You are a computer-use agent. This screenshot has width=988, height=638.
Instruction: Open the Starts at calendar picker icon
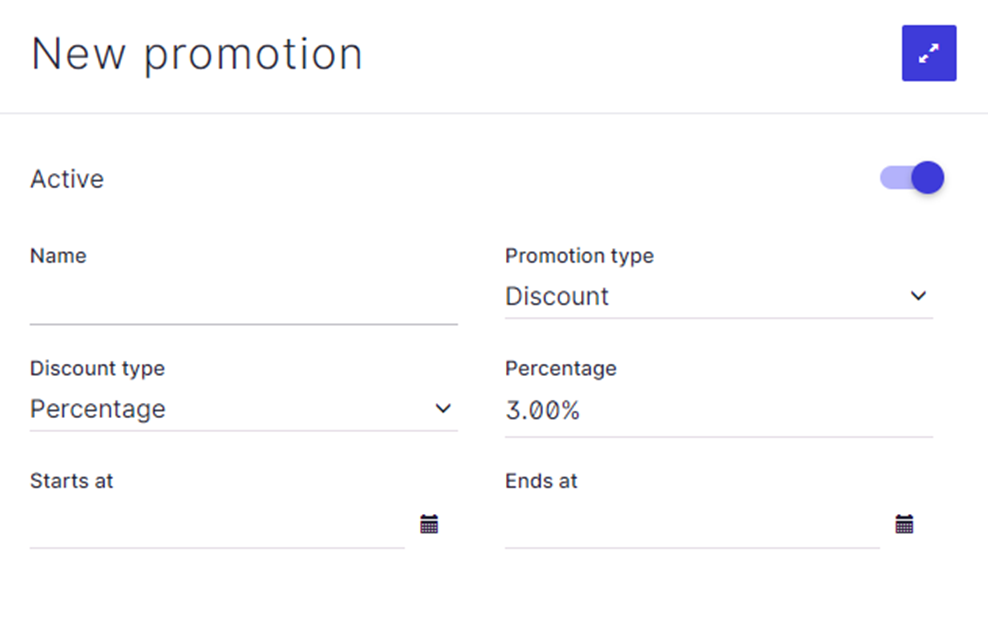click(x=429, y=524)
